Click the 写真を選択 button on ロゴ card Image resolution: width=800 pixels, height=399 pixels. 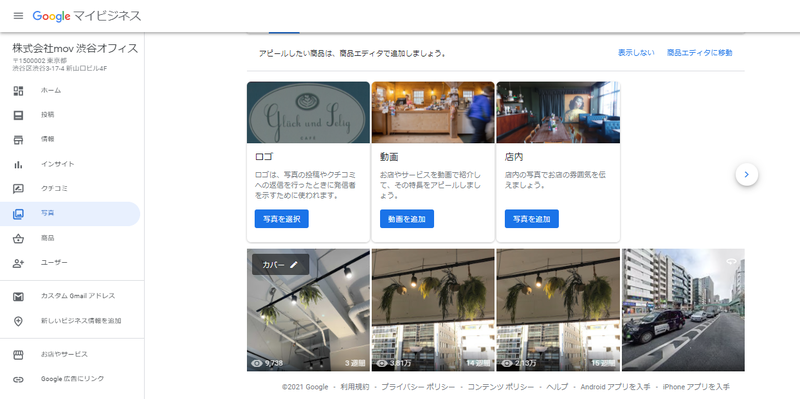coord(282,219)
